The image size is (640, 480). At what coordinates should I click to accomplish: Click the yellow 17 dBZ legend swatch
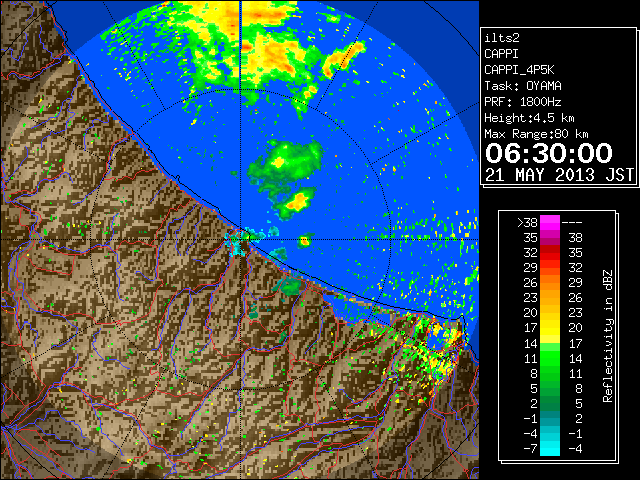550,328
